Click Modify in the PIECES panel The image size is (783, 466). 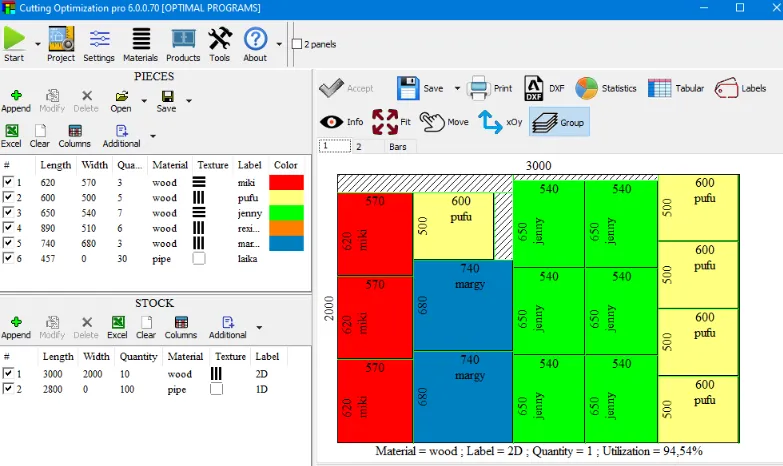(52, 100)
